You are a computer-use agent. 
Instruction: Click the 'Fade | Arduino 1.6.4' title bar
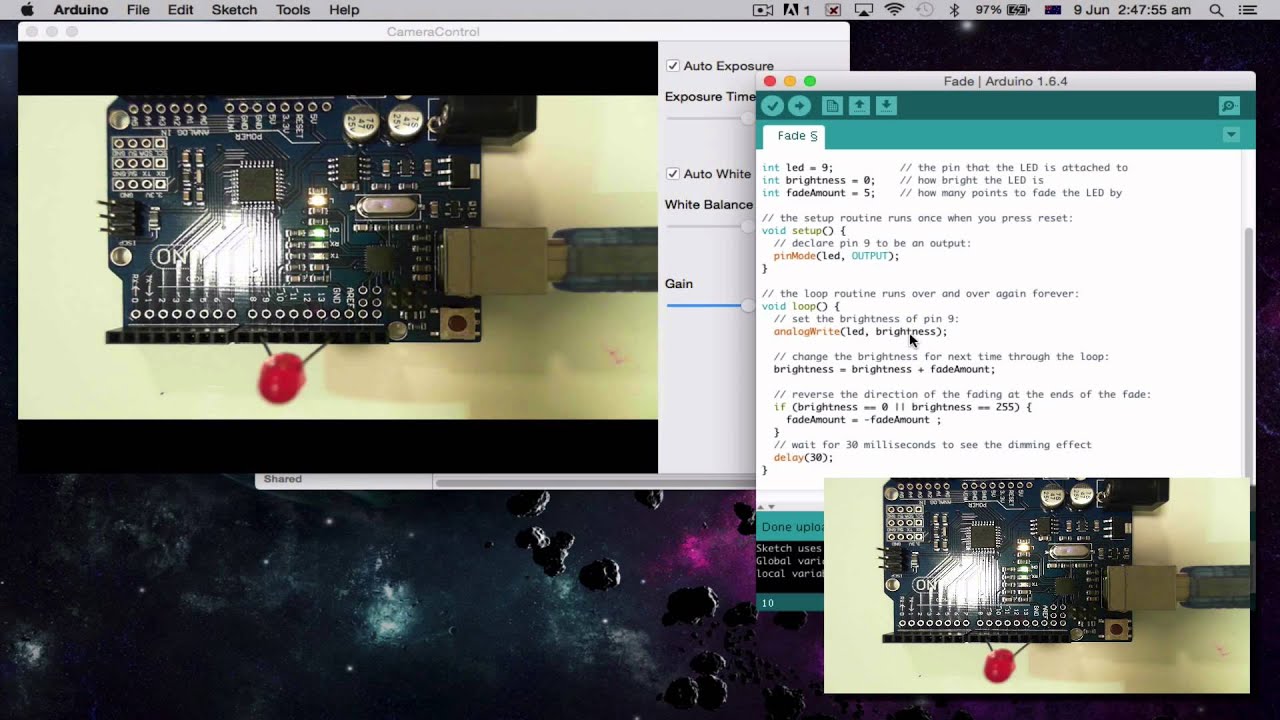tap(1005, 81)
